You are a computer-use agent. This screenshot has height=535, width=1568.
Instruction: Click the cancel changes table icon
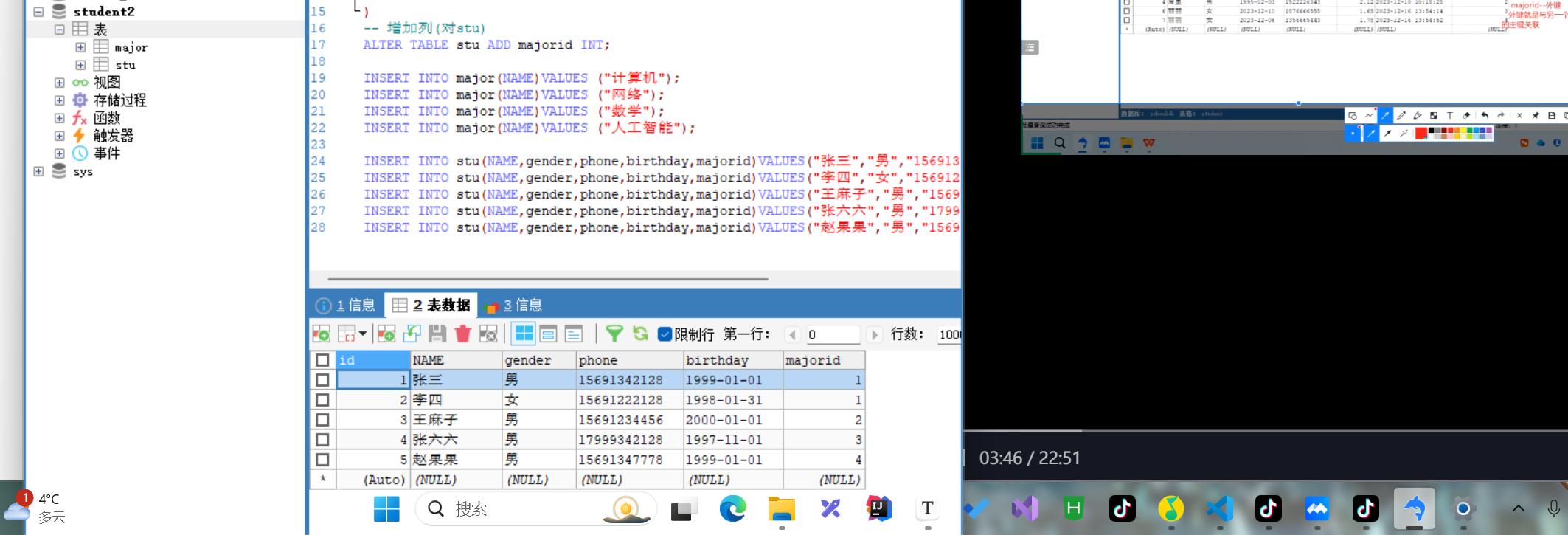point(488,334)
